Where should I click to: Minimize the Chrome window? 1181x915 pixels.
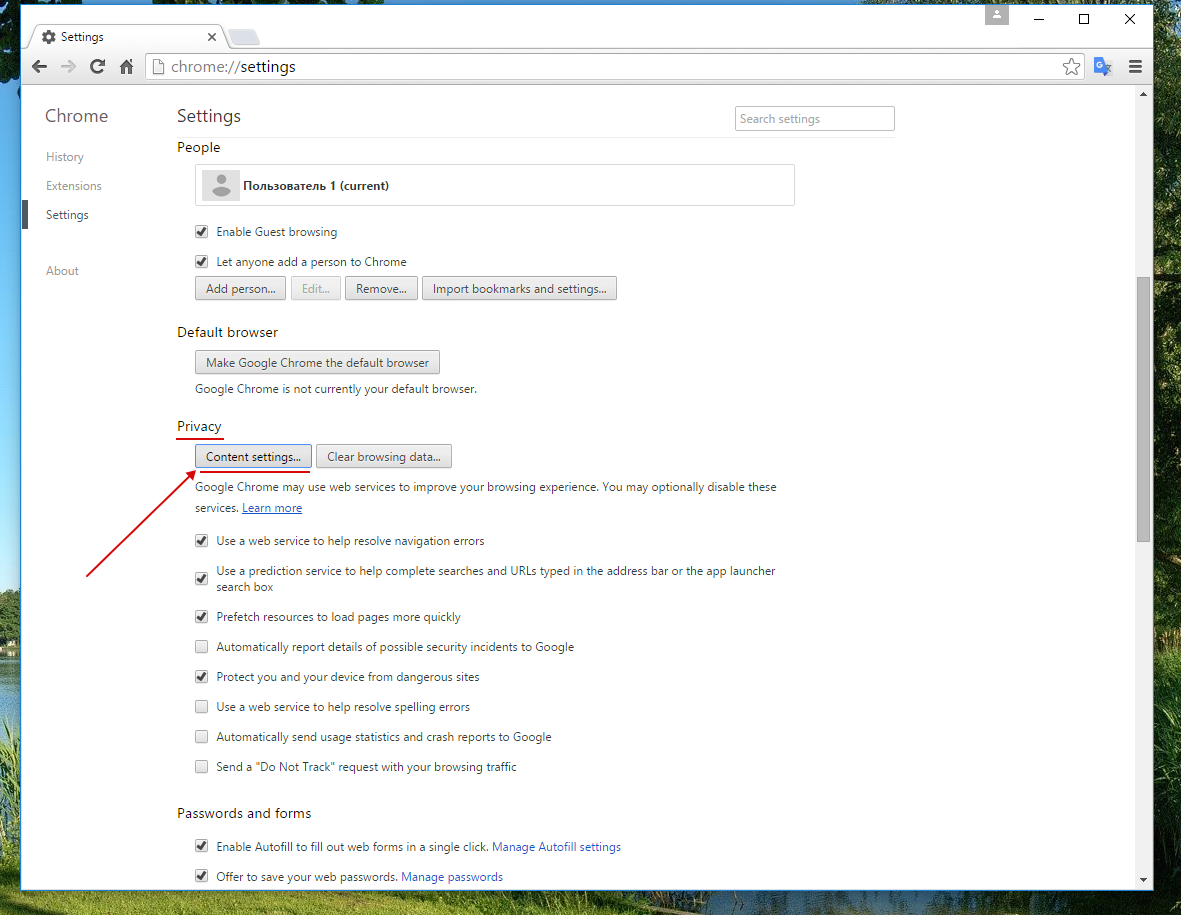click(x=1039, y=19)
